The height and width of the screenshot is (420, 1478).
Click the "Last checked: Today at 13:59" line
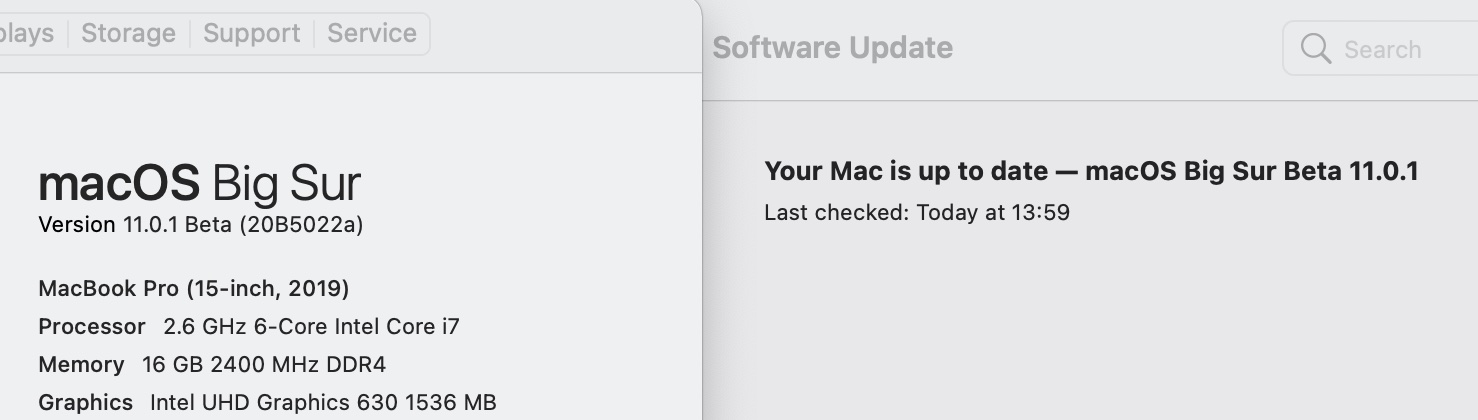tap(917, 212)
